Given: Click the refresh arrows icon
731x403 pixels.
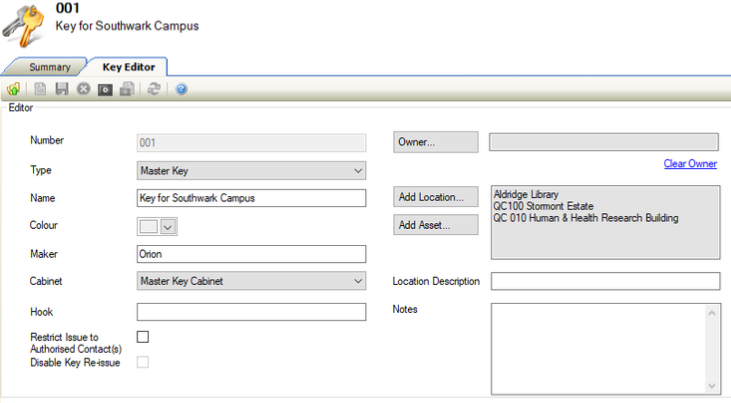Looking at the screenshot, I should tap(154, 89).
